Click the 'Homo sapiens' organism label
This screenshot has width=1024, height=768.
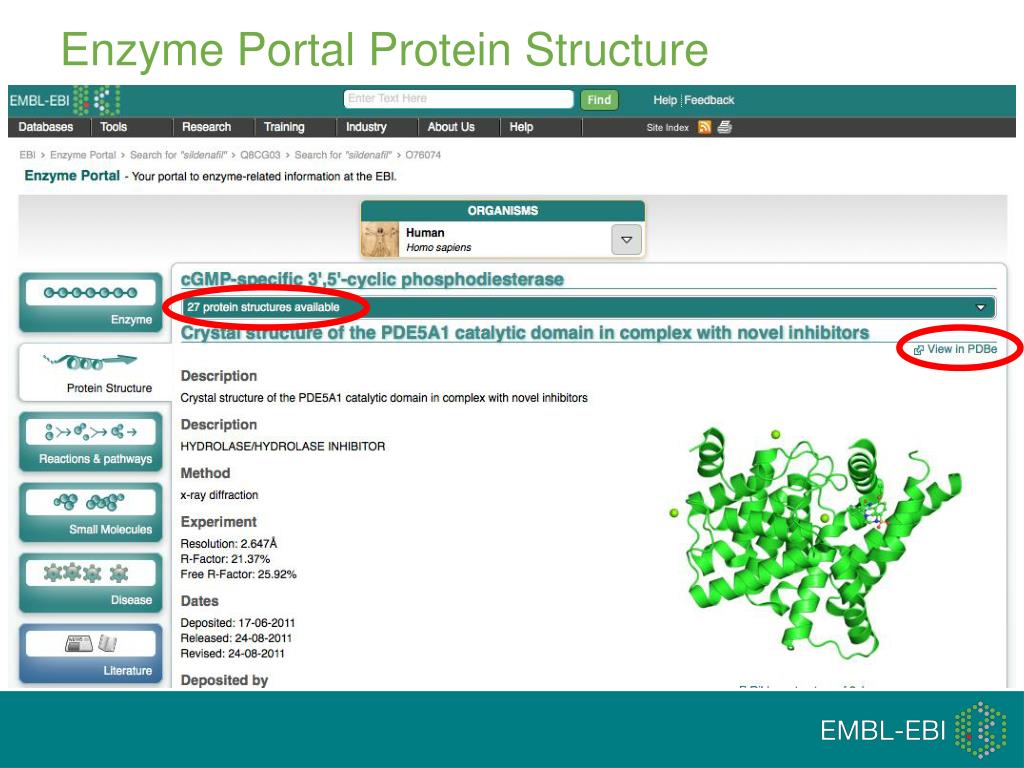438,248
